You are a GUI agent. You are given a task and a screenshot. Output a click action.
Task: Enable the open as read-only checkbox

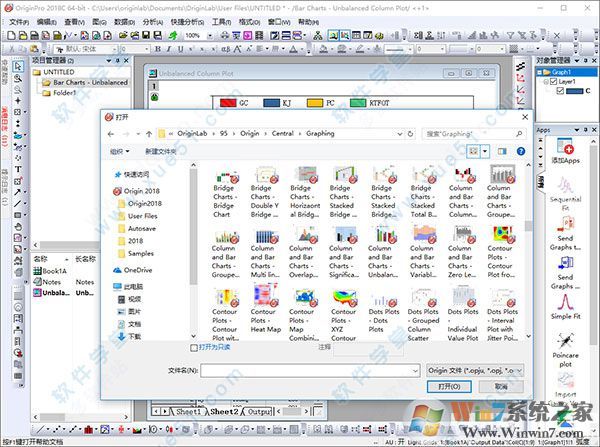coord(195,348)
